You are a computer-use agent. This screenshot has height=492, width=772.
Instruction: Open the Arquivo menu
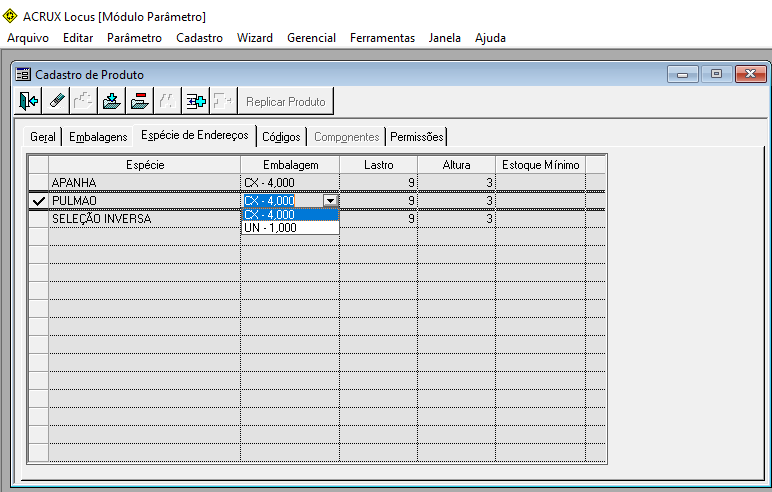[28, 38]
